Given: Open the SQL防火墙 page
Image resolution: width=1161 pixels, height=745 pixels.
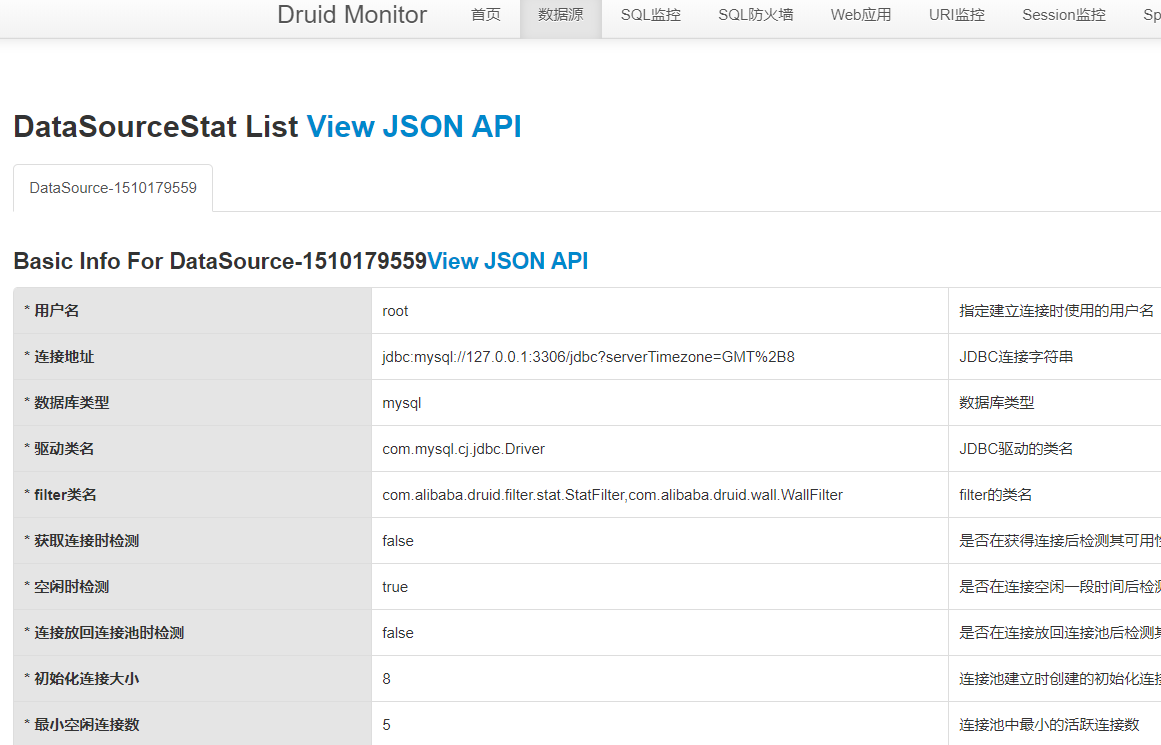Looking at the screenshot, I should point(755,15).
